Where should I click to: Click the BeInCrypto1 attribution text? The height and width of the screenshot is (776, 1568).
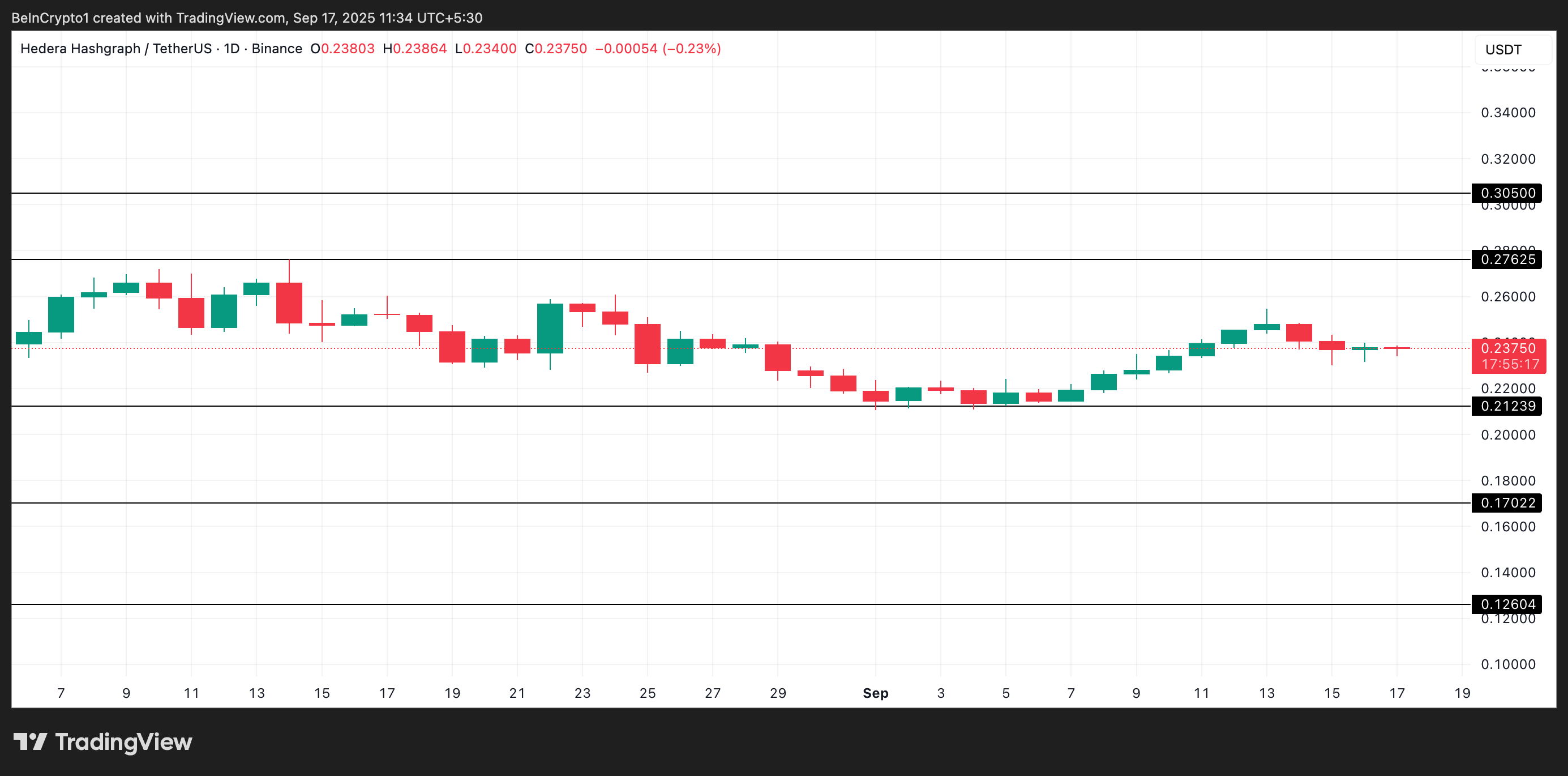[x=49, y=18]
